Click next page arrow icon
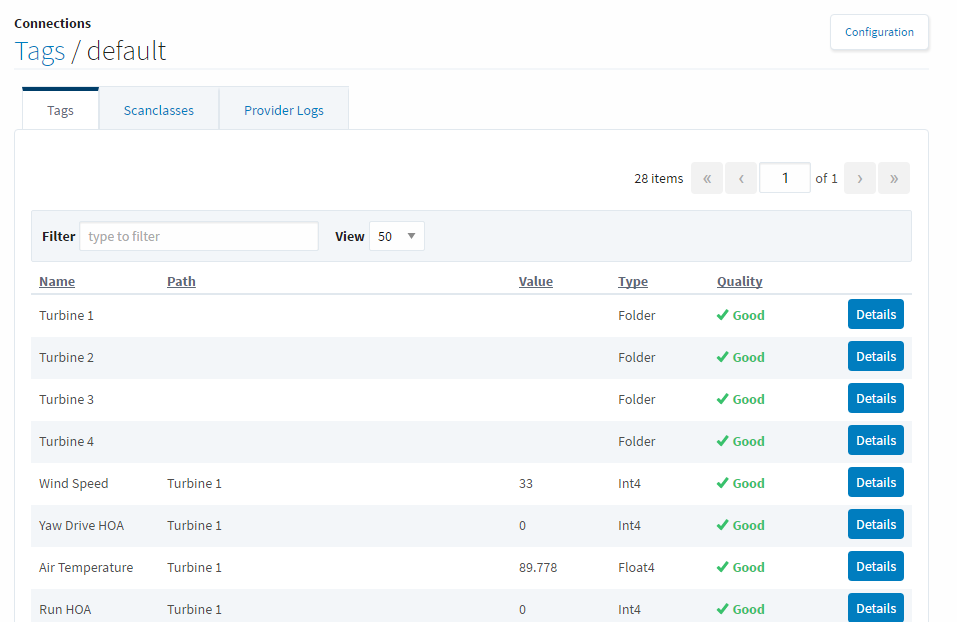The height and width of the screenshot is (622, 957). click(860, 178)
